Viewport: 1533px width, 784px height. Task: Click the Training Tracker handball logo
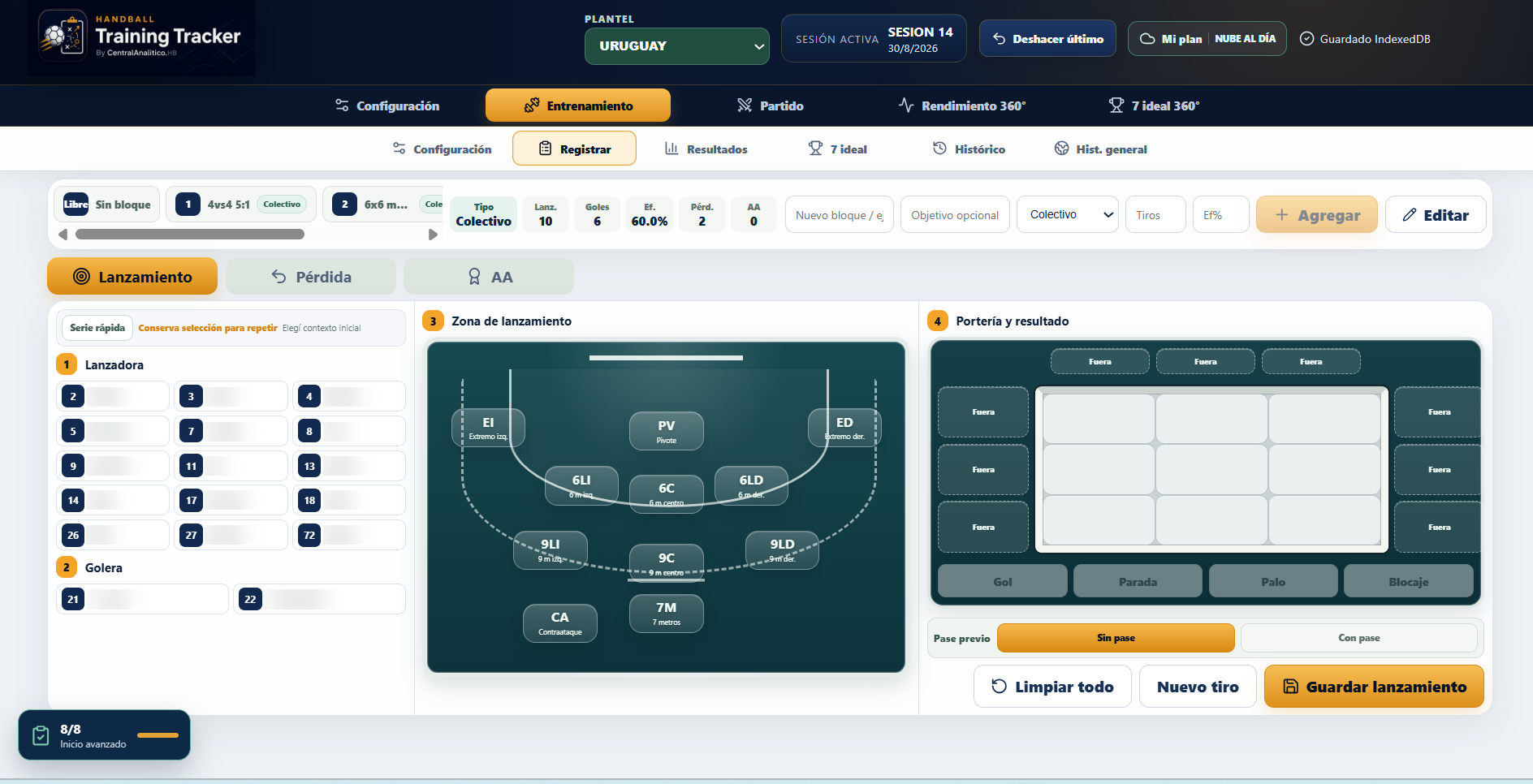point(63,36)
